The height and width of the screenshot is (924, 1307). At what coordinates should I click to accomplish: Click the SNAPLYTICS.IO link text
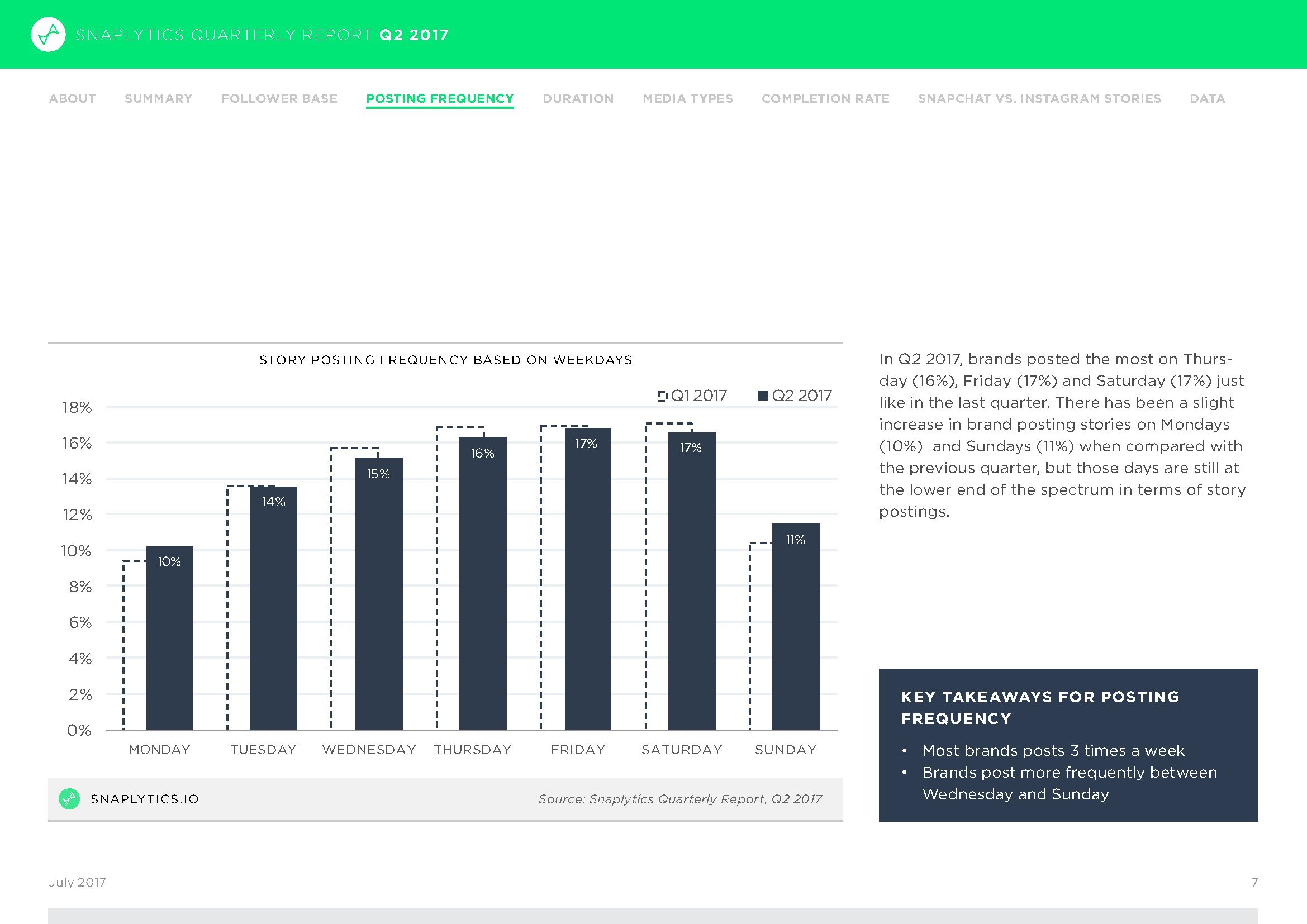(145, 799)
